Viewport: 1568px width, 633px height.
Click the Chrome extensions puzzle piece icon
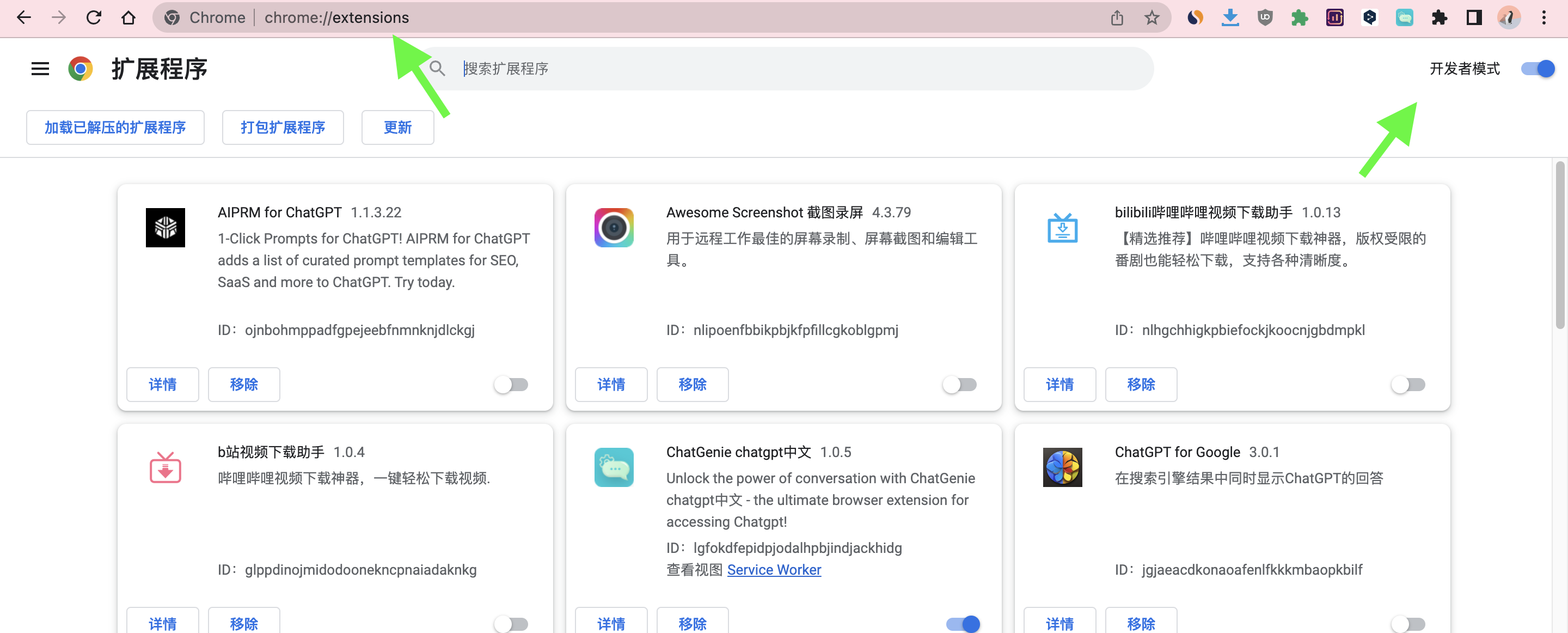click(1440, 17)
